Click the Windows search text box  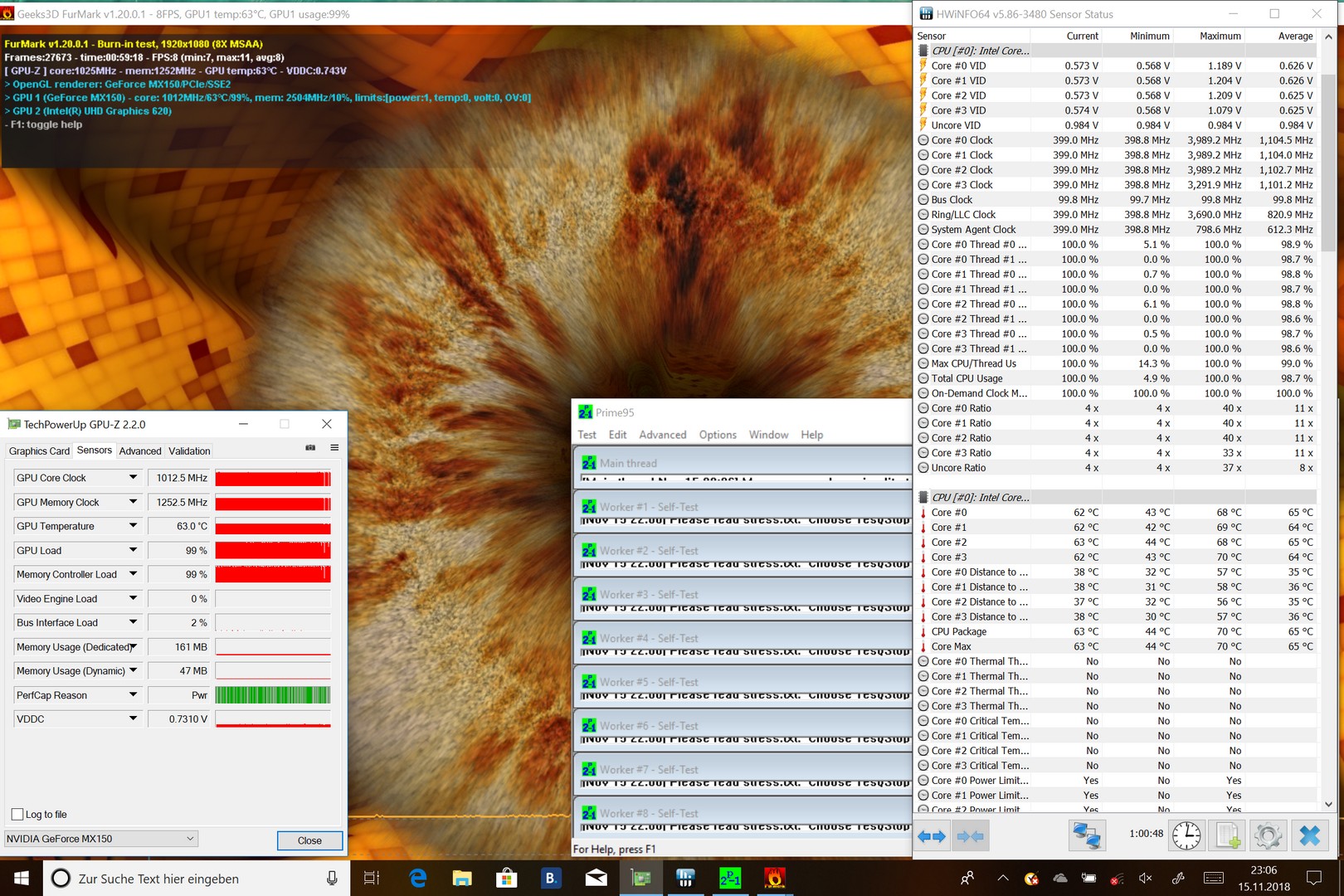click(x=197, y=878)
